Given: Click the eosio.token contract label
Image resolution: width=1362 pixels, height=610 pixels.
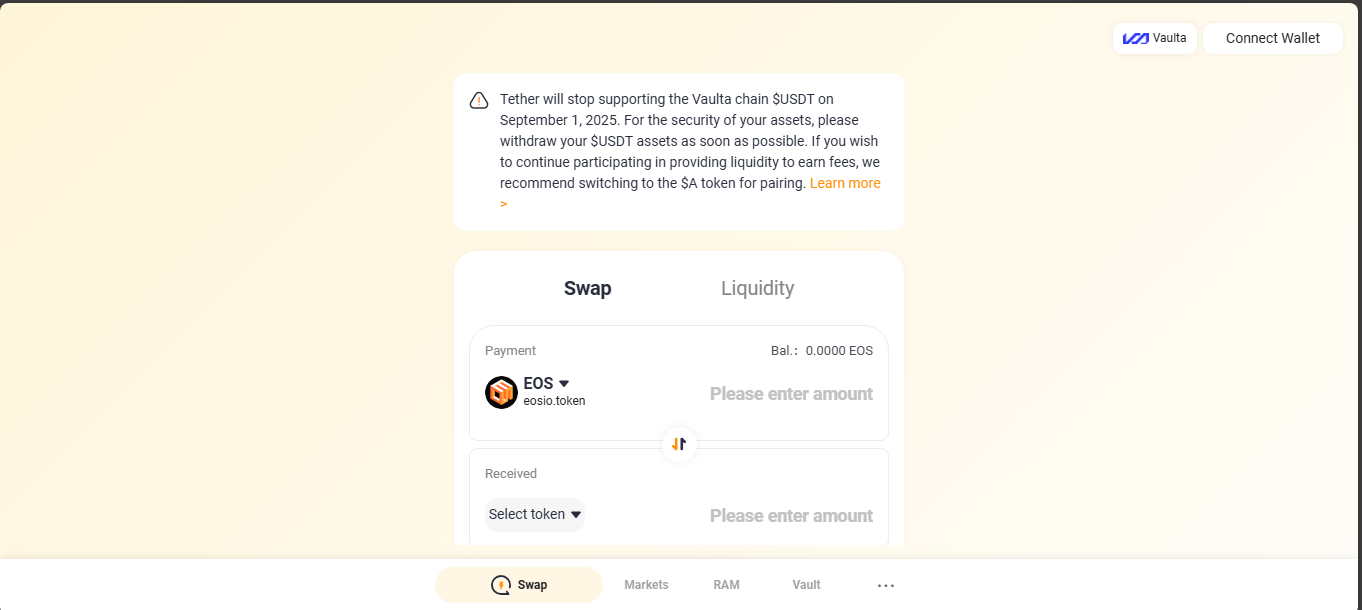Looking at the screenshot, I should pyautogui.click(x=554, y=402).
